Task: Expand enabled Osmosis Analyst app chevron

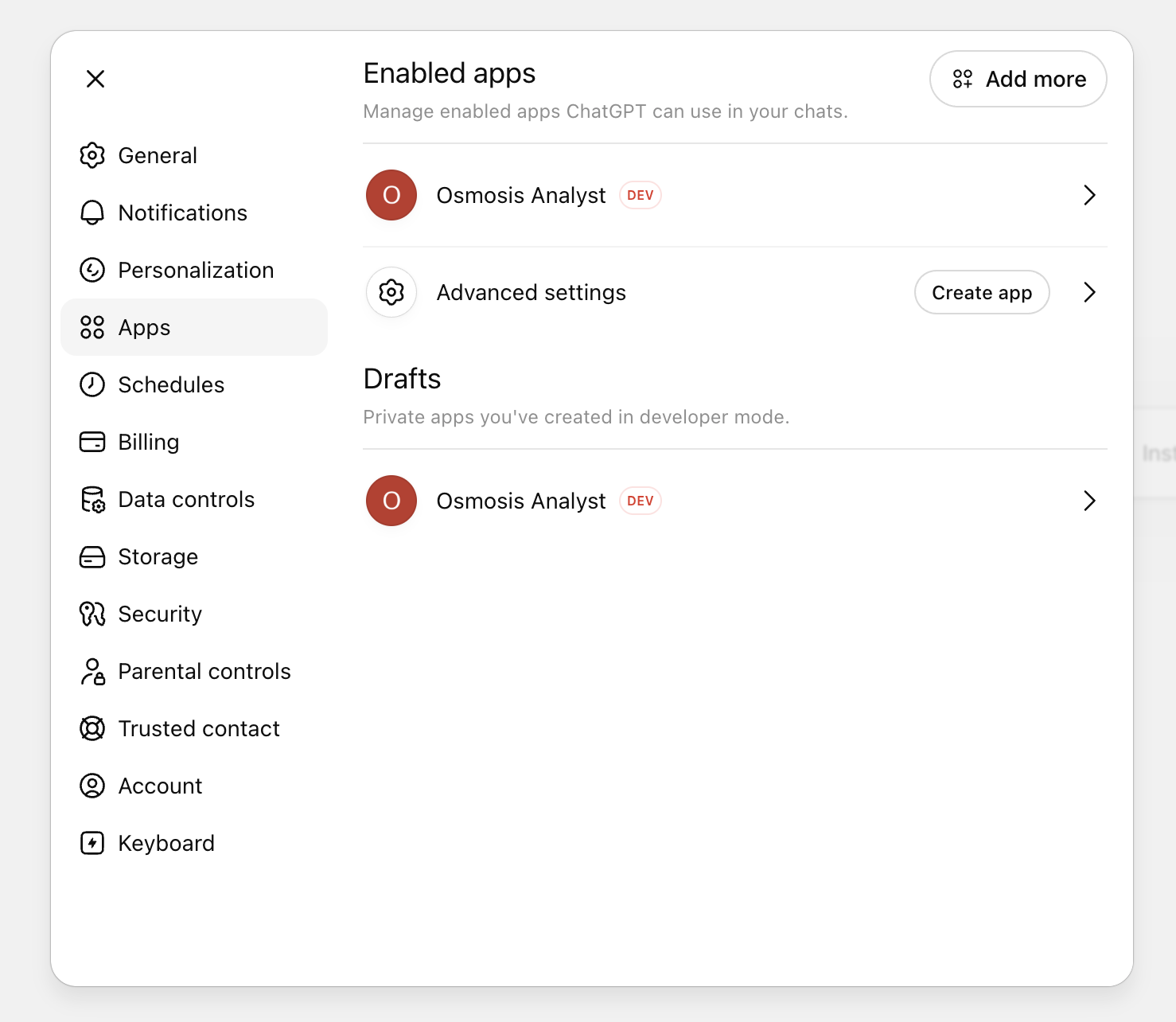Action: pos(1089,195)
